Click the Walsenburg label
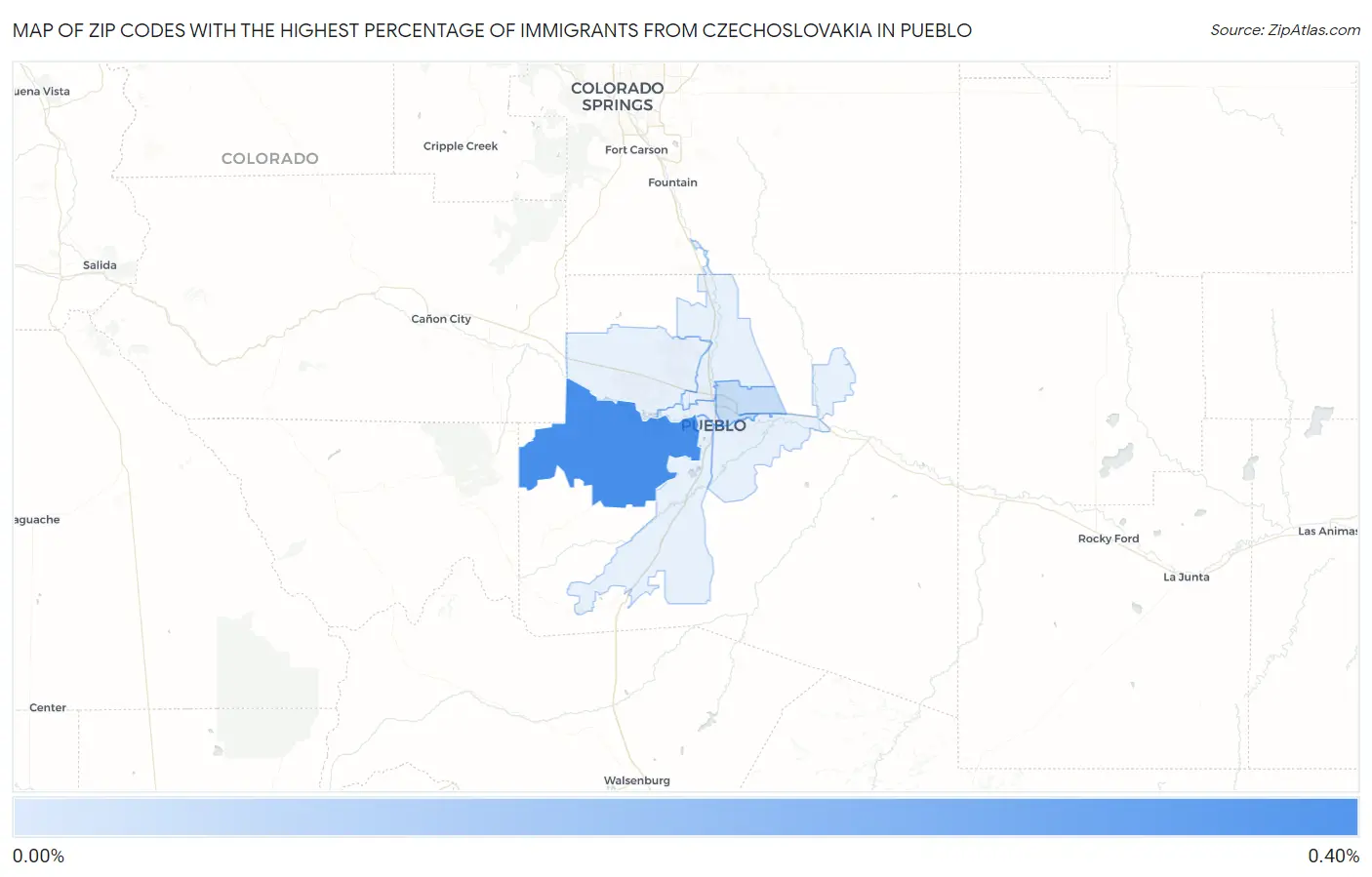The width and height of the screenshot is (1372, 877). tap(637, 780)
